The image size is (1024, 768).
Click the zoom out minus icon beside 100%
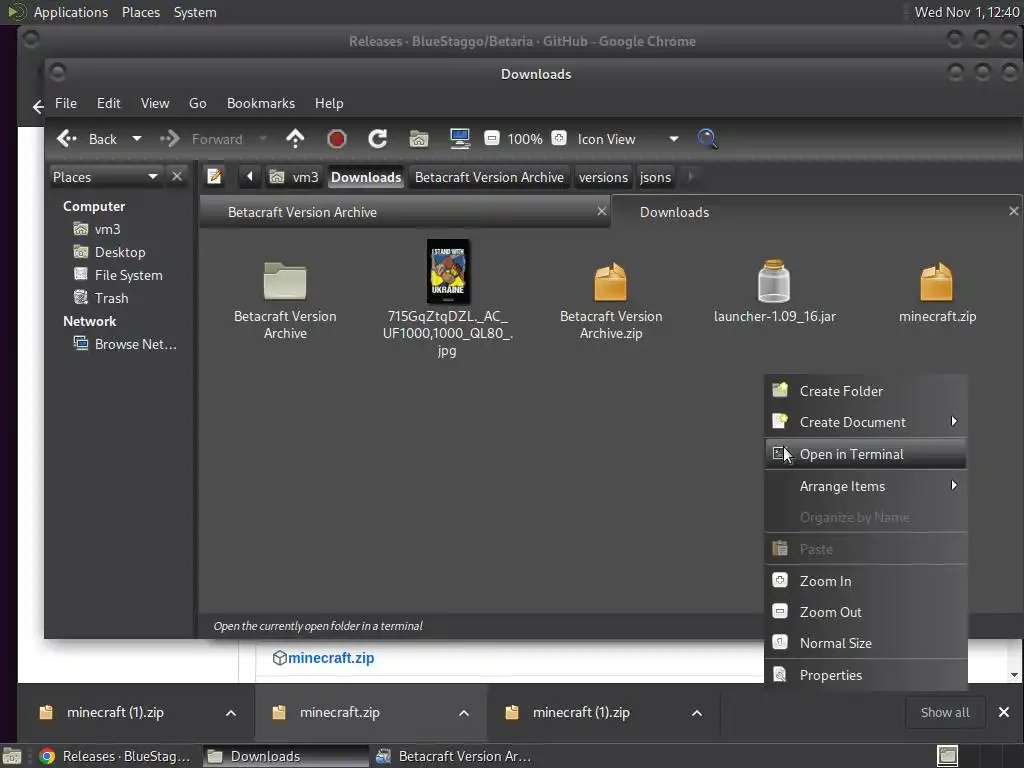click(492, 138)
